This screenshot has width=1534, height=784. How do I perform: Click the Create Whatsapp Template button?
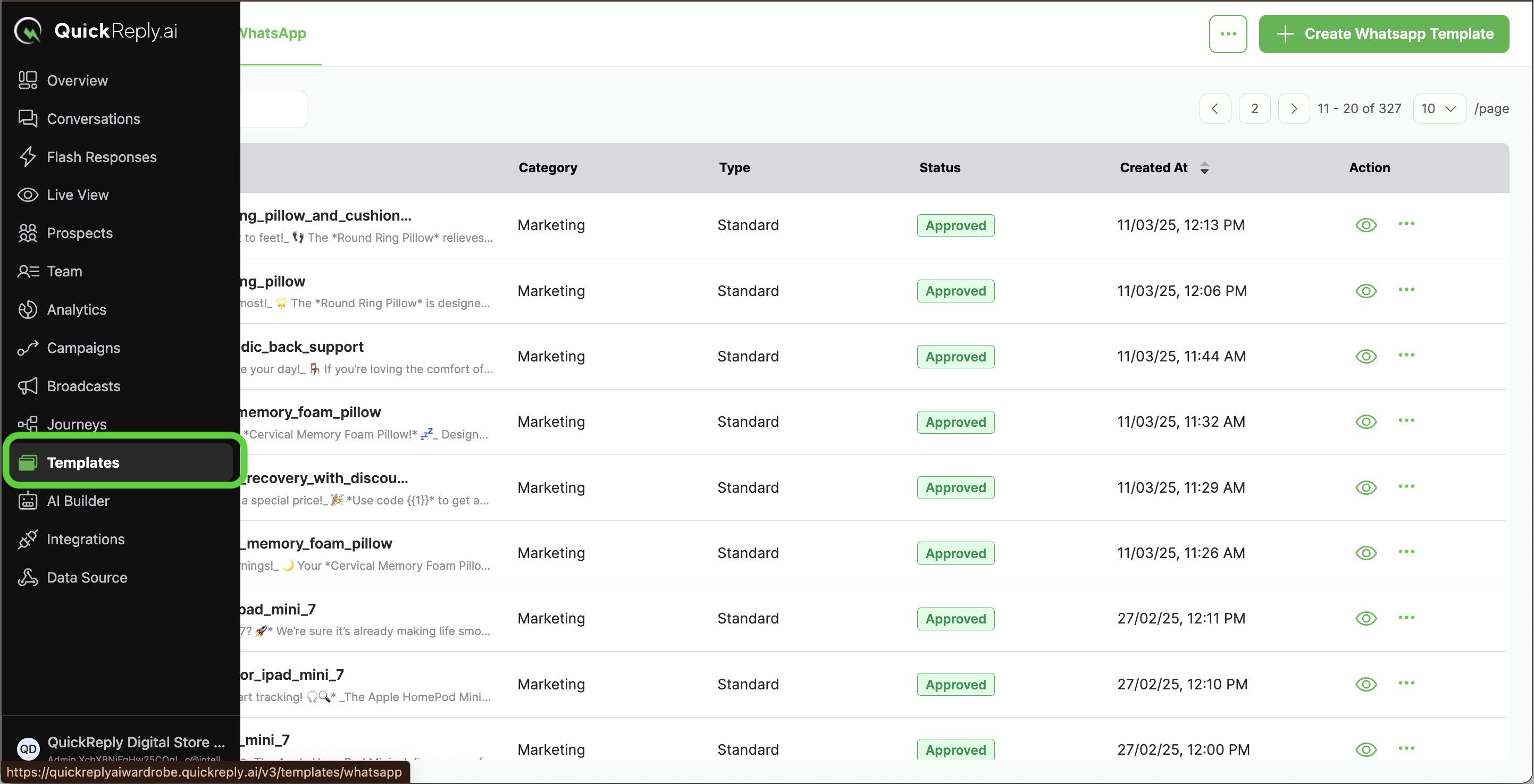pos(1384,34)
